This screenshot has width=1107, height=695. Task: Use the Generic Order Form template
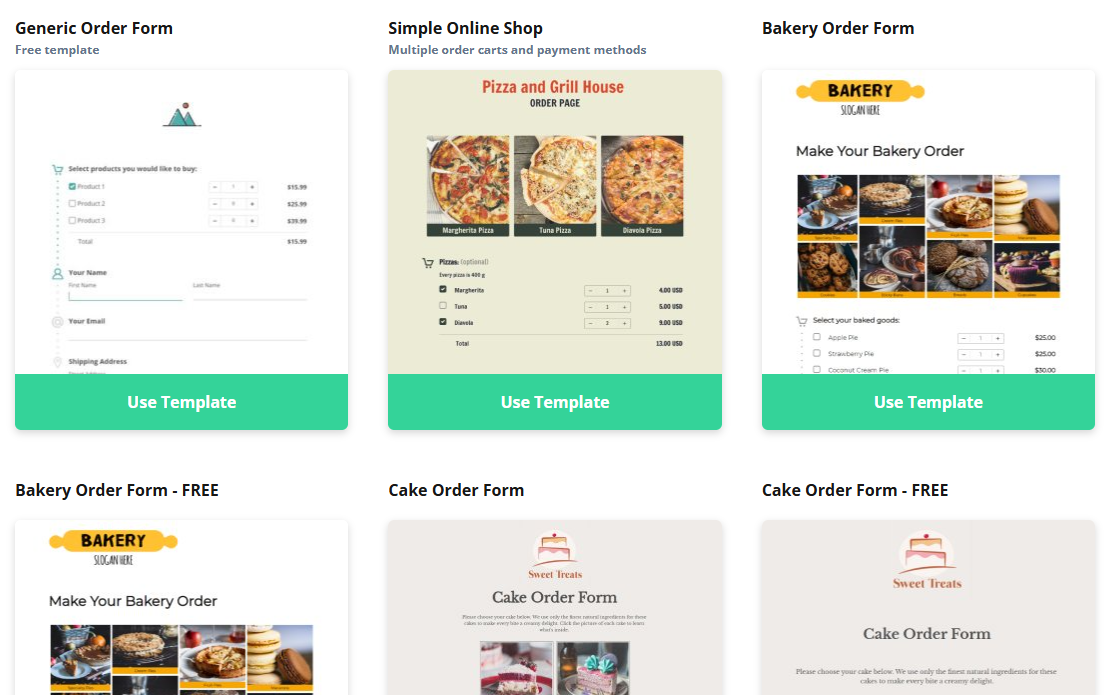coord(181,402)
